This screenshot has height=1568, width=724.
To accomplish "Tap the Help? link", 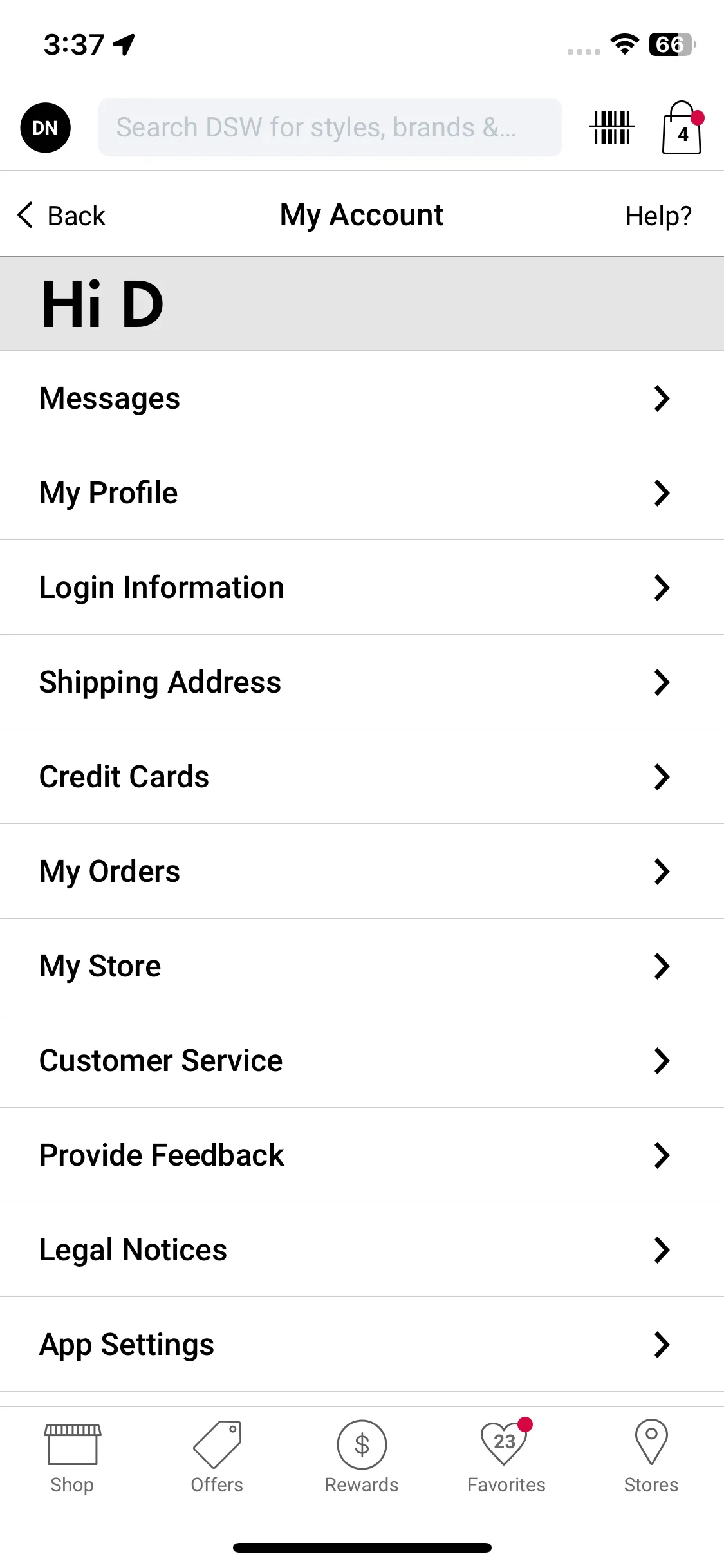I will pos(658,216).
